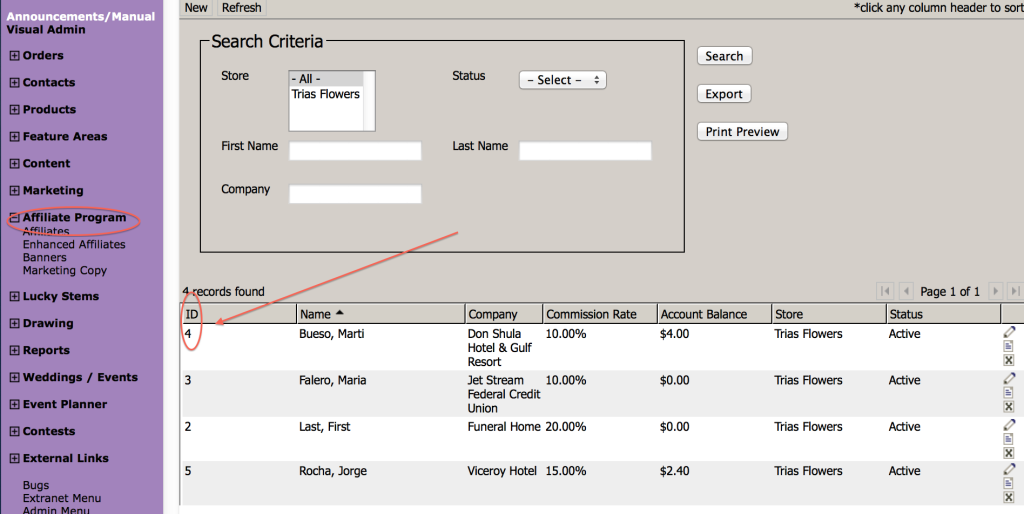The height and width of the screenshot is (514, 1024).
Task: Click the '20.00%' commission rate
Action: tap(566, 426)
